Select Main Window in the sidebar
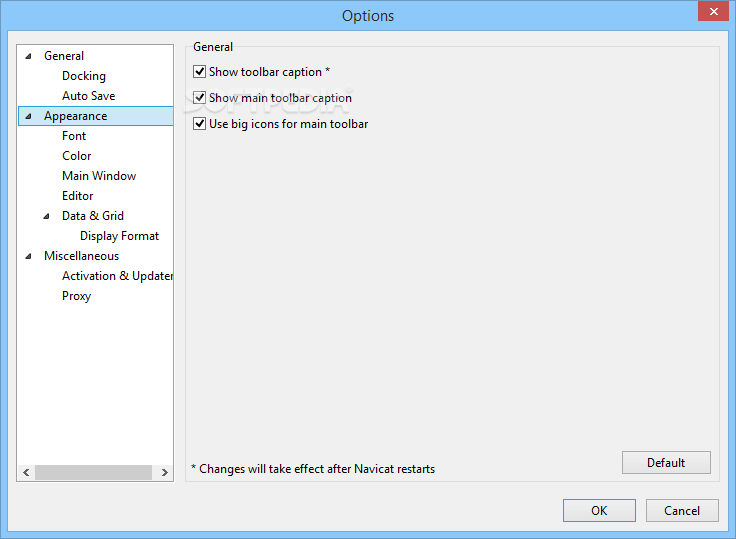Viewport: 736px width, 539px height. click(99, 176)
